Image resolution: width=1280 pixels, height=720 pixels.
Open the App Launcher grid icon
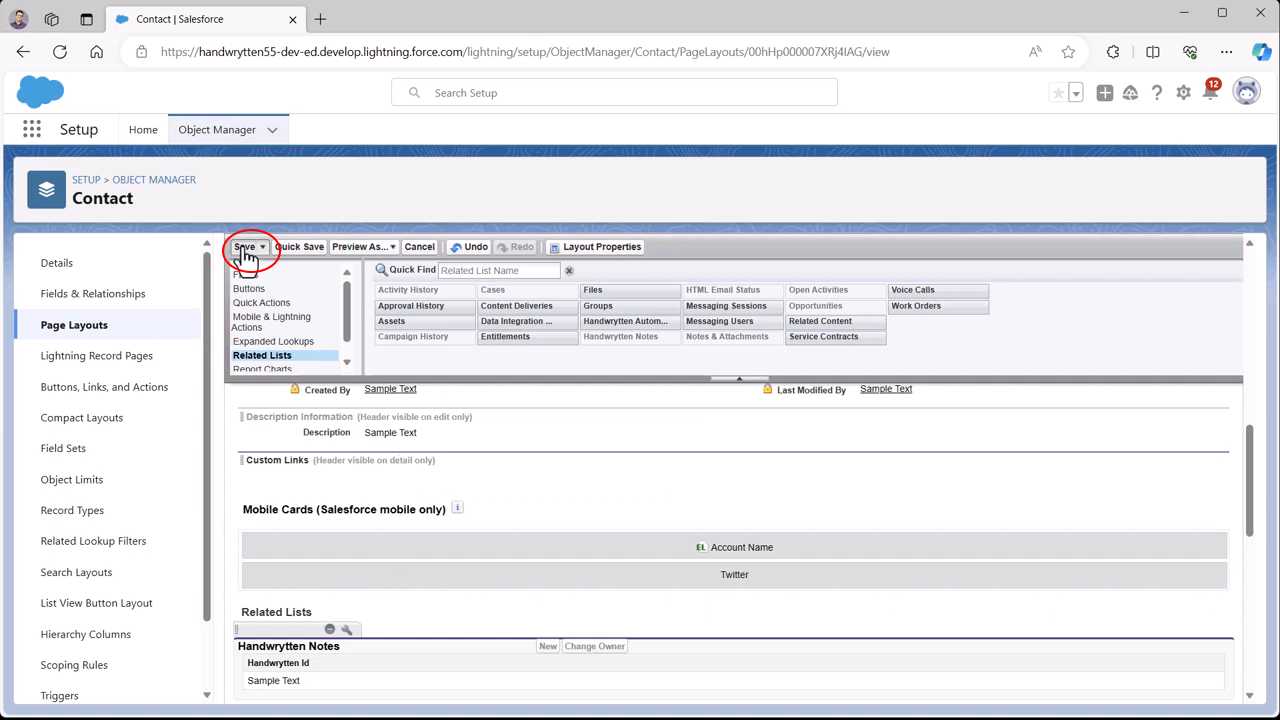coord(32,129)
